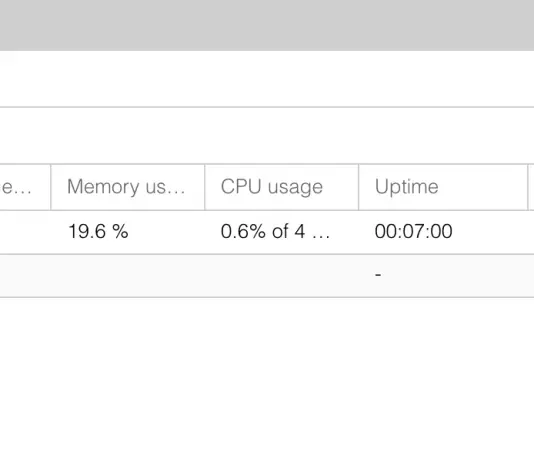Select empty memory usage cell in second row
The image size is (534, 462).
[128, 275]
